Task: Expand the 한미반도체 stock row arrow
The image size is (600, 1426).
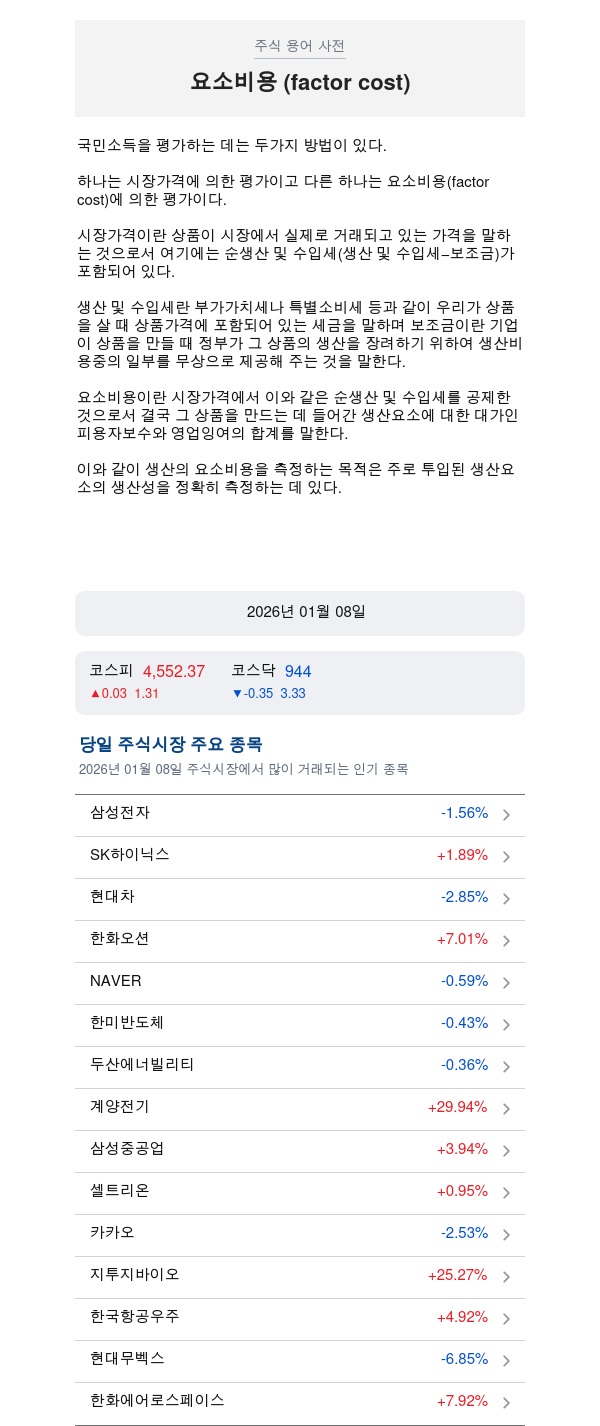Action: tap(506, 1025)
